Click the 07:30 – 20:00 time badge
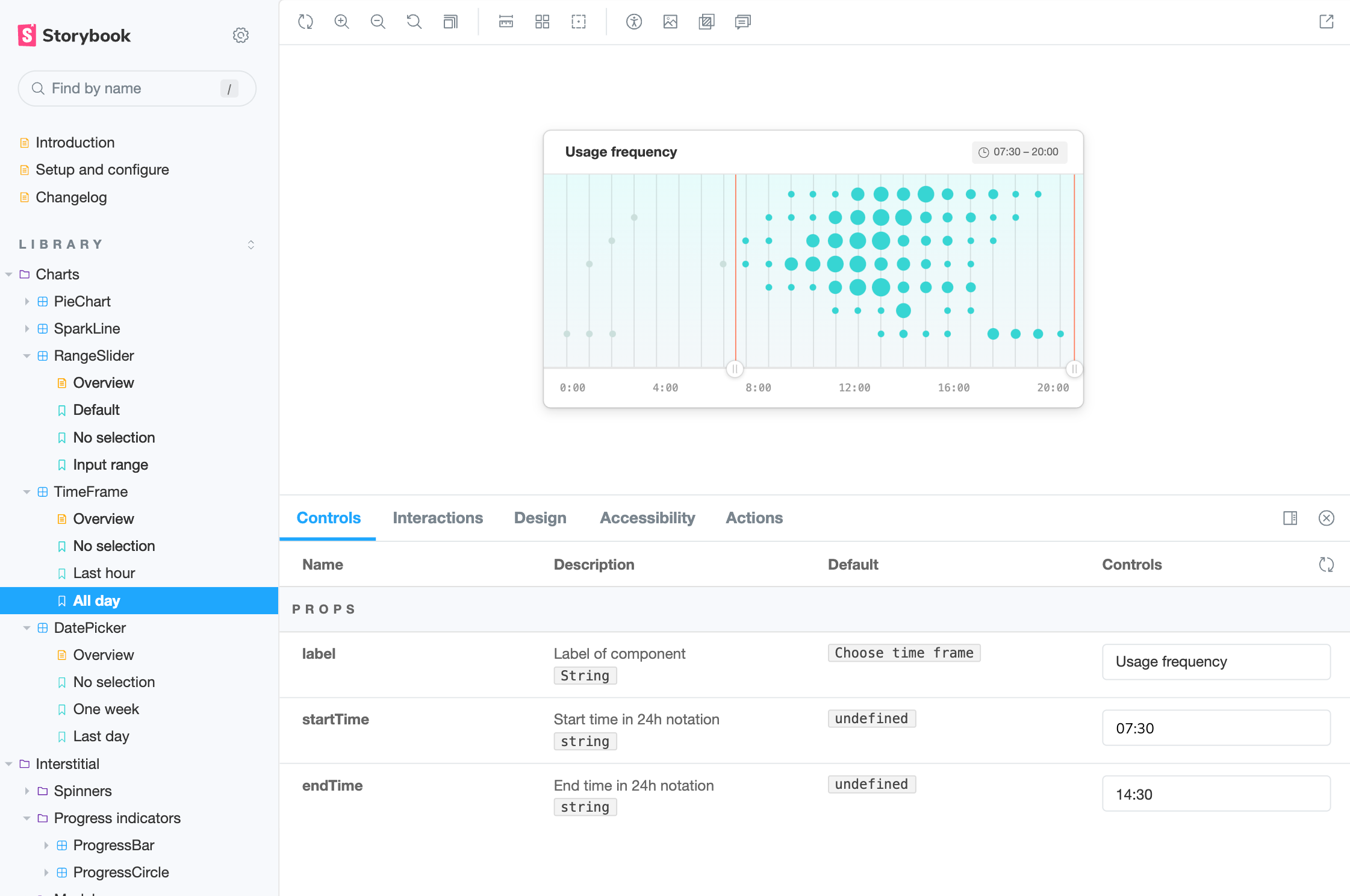1350x896 pixels. 1019,152
